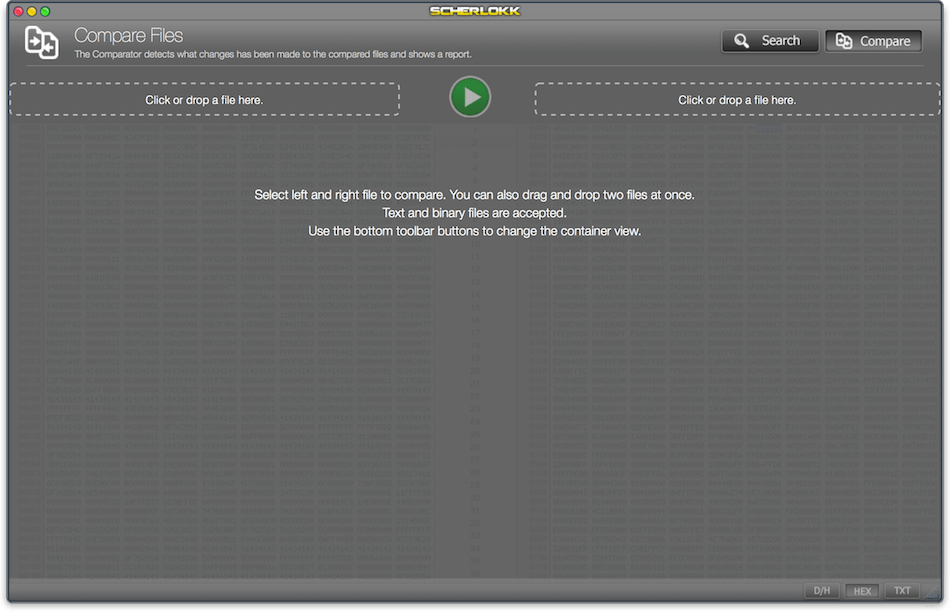Click the Compare Files header icon

click(41, 43)
